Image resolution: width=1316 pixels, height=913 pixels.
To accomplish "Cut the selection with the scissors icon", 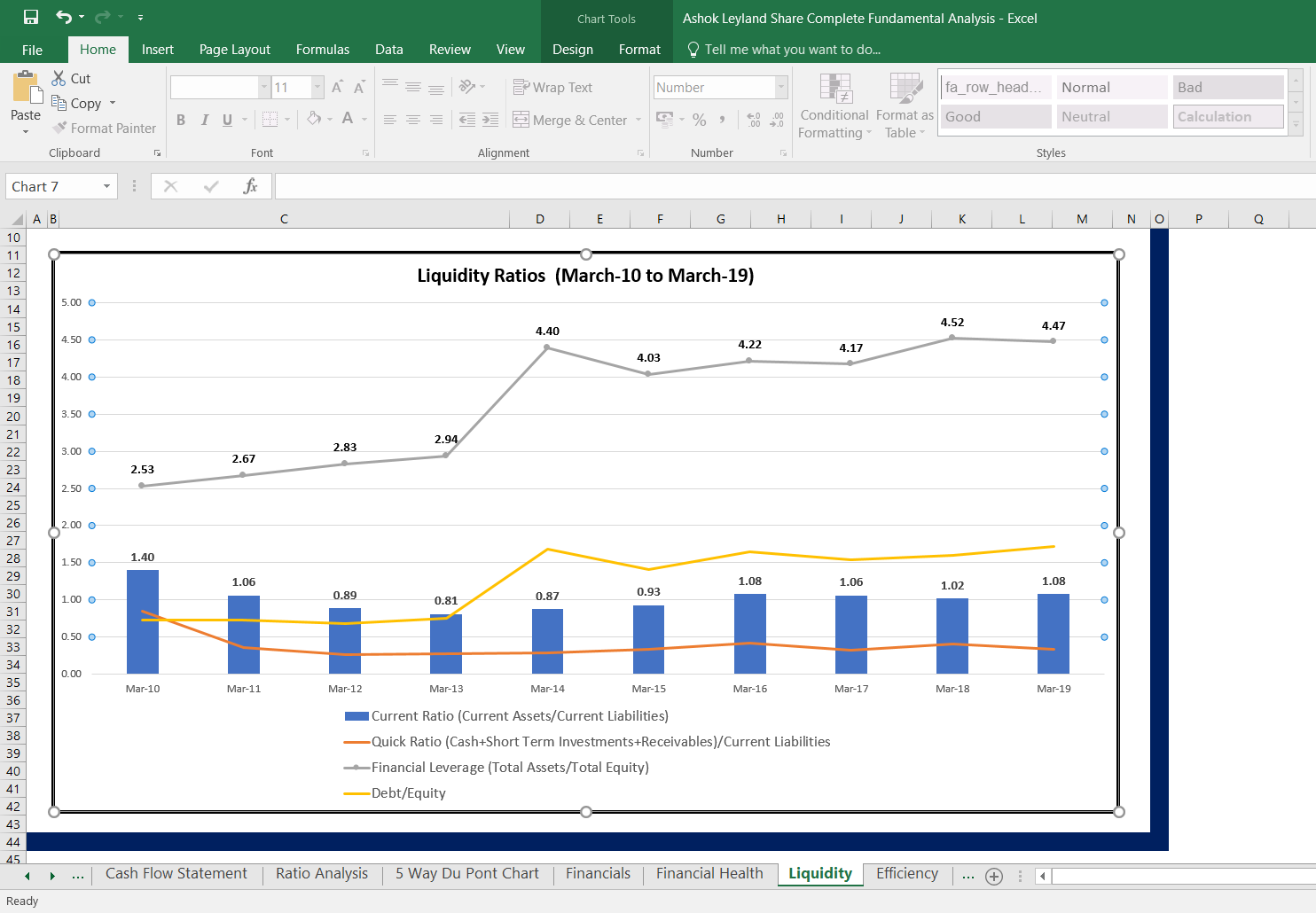I will [59, 78].
